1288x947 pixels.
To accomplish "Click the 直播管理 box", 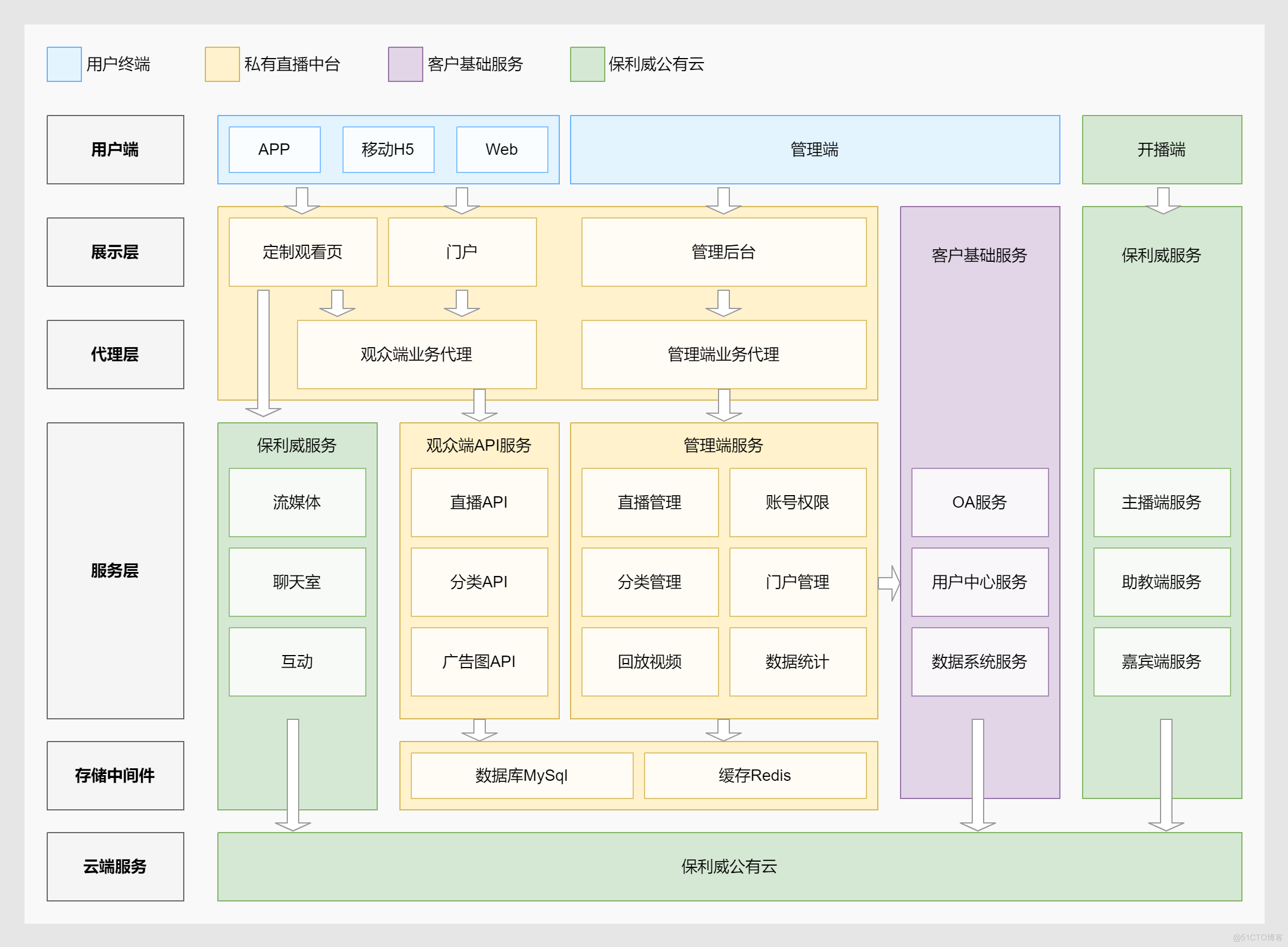I will (x=650, y=503).
